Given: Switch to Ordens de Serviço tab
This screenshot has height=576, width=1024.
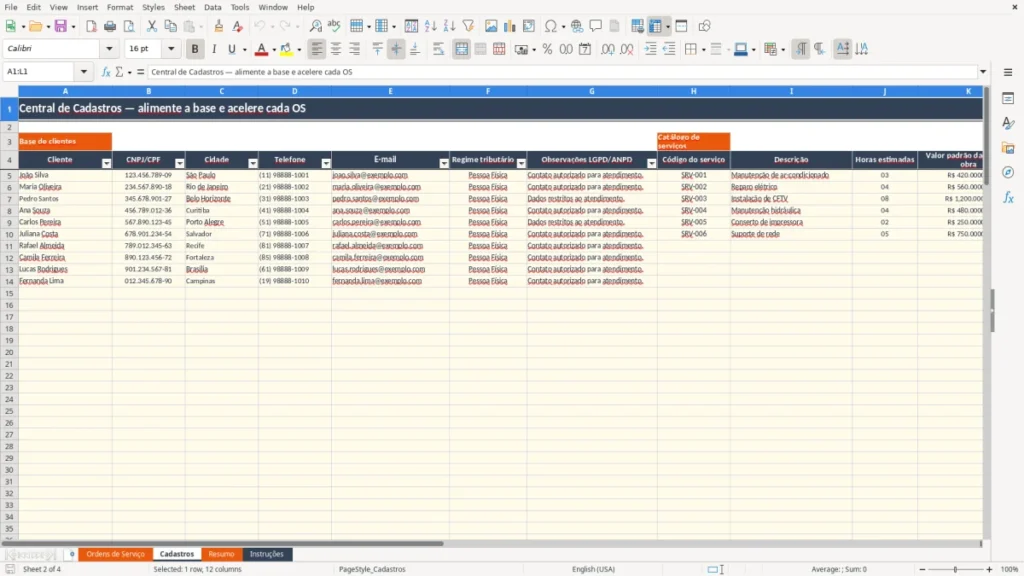Looking at the screenshot, I should pyautogui.click(x=115, y=554).
